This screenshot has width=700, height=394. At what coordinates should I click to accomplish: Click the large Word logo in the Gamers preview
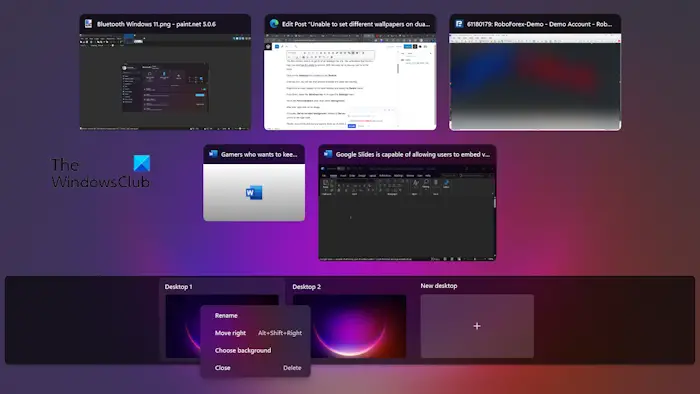click(254, 192)
